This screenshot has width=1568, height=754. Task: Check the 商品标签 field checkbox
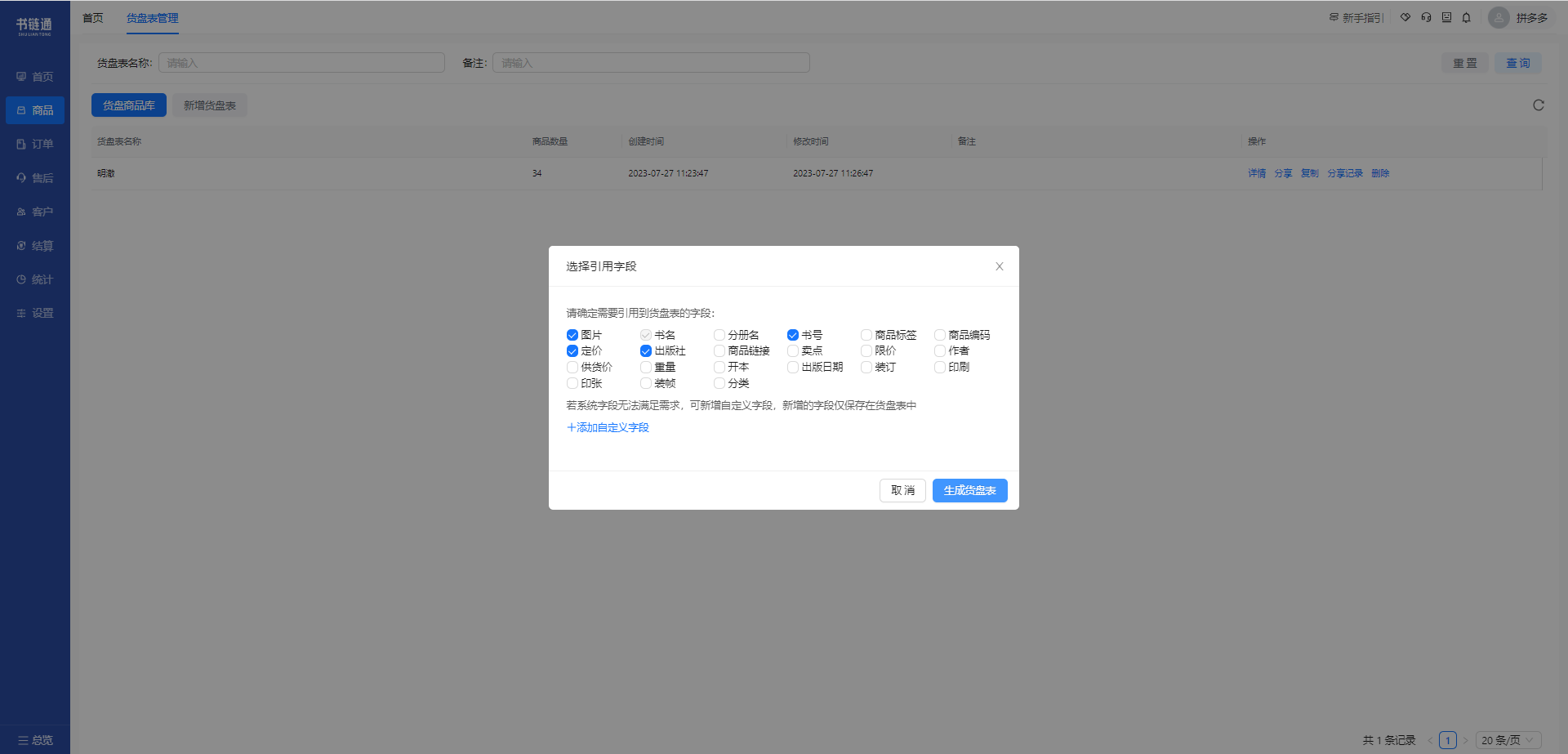[866, 335]
